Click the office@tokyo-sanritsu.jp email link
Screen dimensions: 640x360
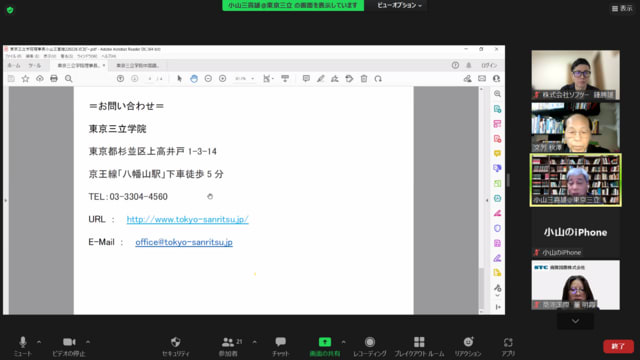(184, 242)
